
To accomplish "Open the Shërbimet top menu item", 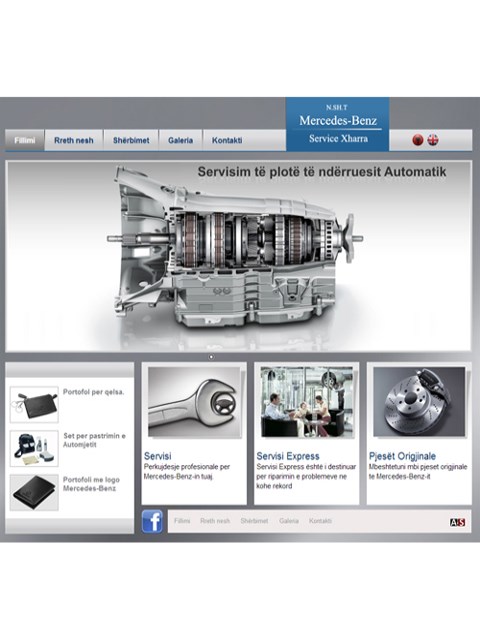I will tap(131, 140).
